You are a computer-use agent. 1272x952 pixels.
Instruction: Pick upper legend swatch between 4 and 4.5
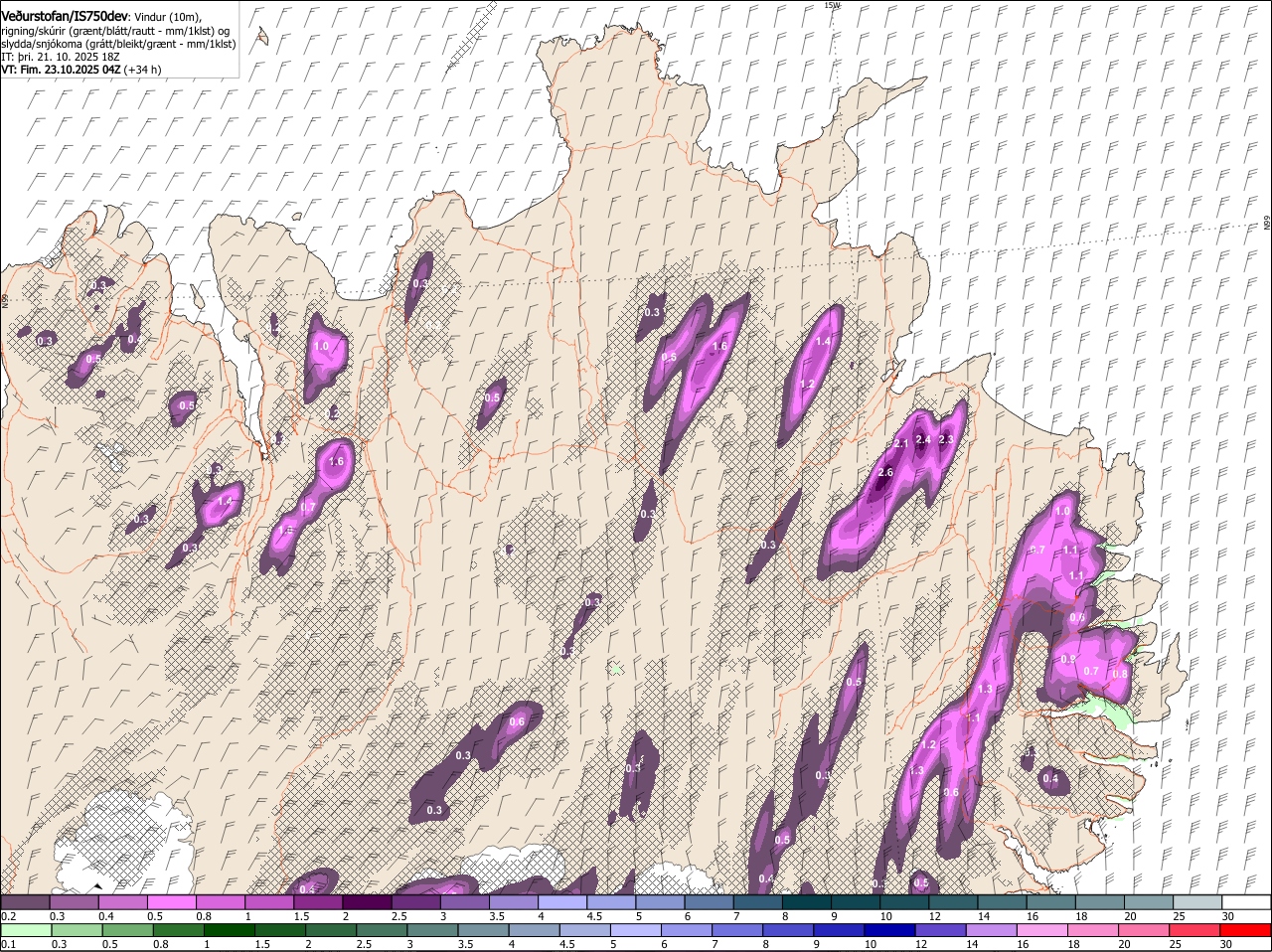pyautogui.click(x=562, y=902)
